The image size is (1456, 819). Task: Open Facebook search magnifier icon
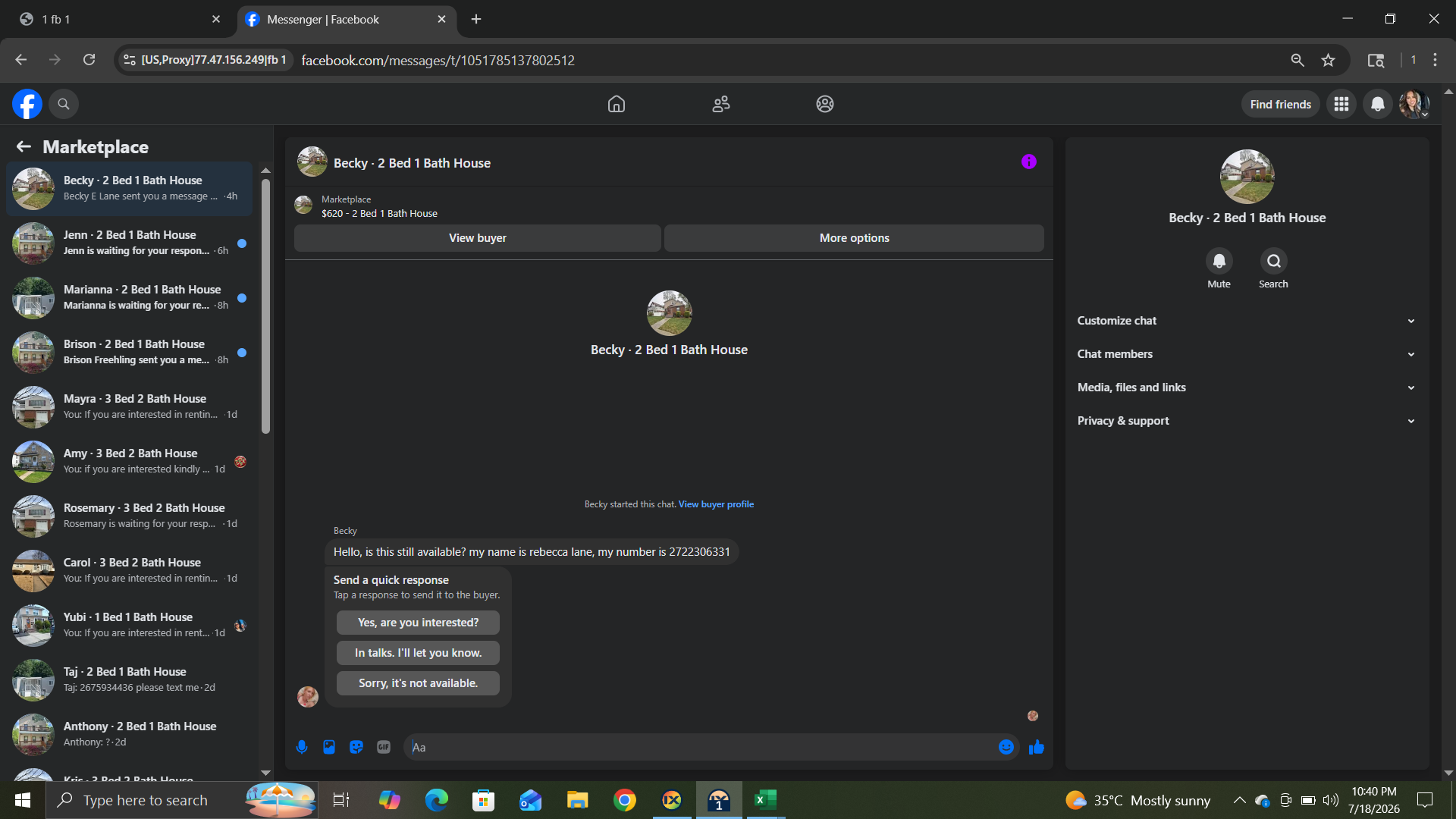(64, 104)
